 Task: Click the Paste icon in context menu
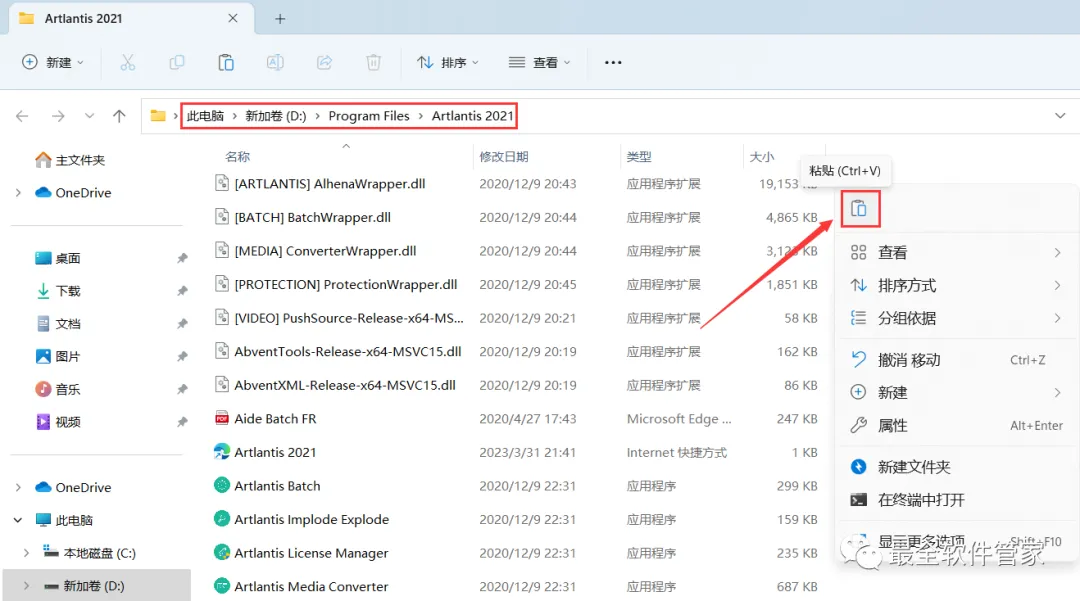859,209
